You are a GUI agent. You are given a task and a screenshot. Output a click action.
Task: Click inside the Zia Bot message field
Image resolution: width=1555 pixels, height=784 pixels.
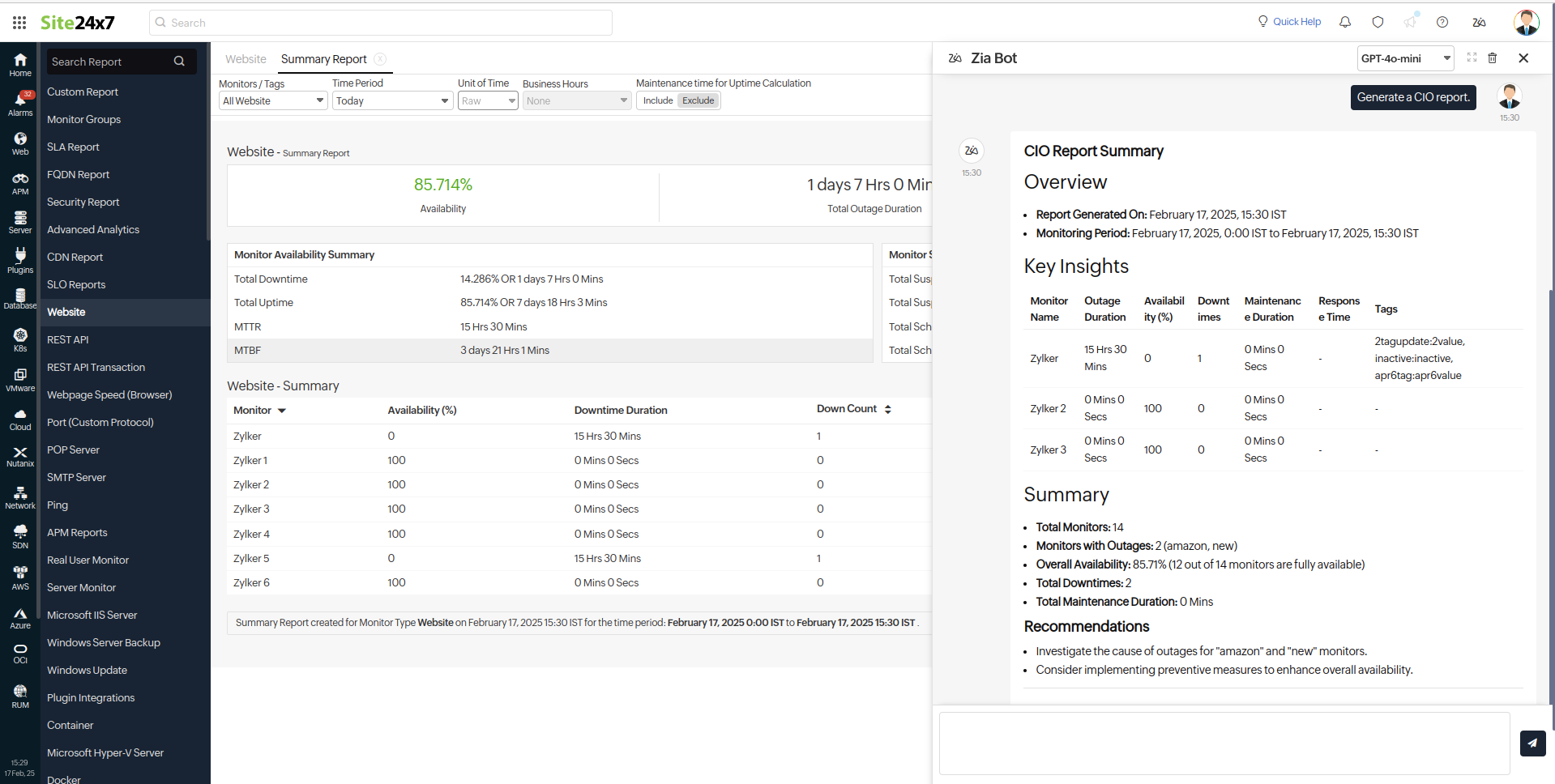coord(1224,743)
